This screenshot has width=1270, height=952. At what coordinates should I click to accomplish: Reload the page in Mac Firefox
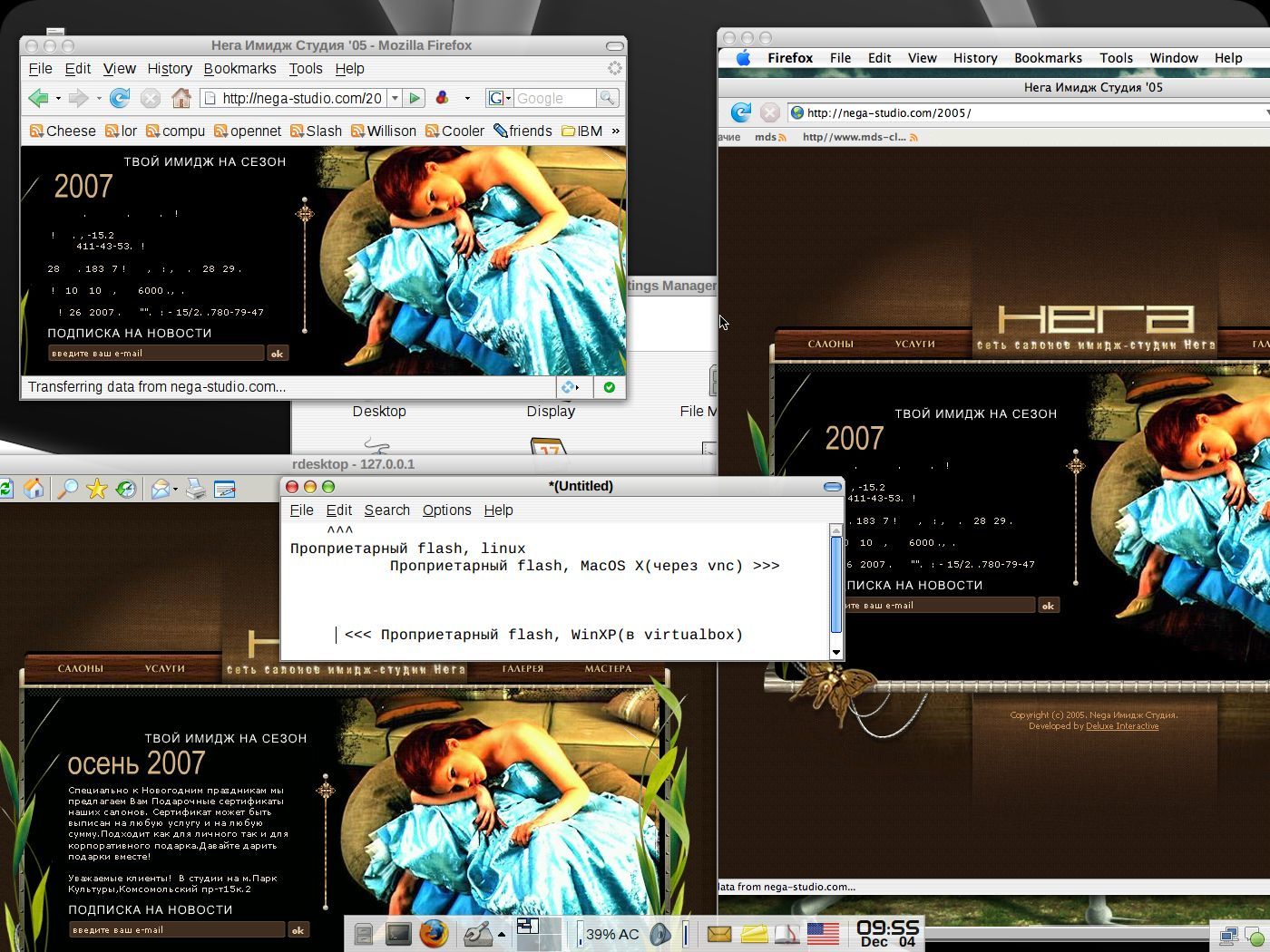coord(741,112)
